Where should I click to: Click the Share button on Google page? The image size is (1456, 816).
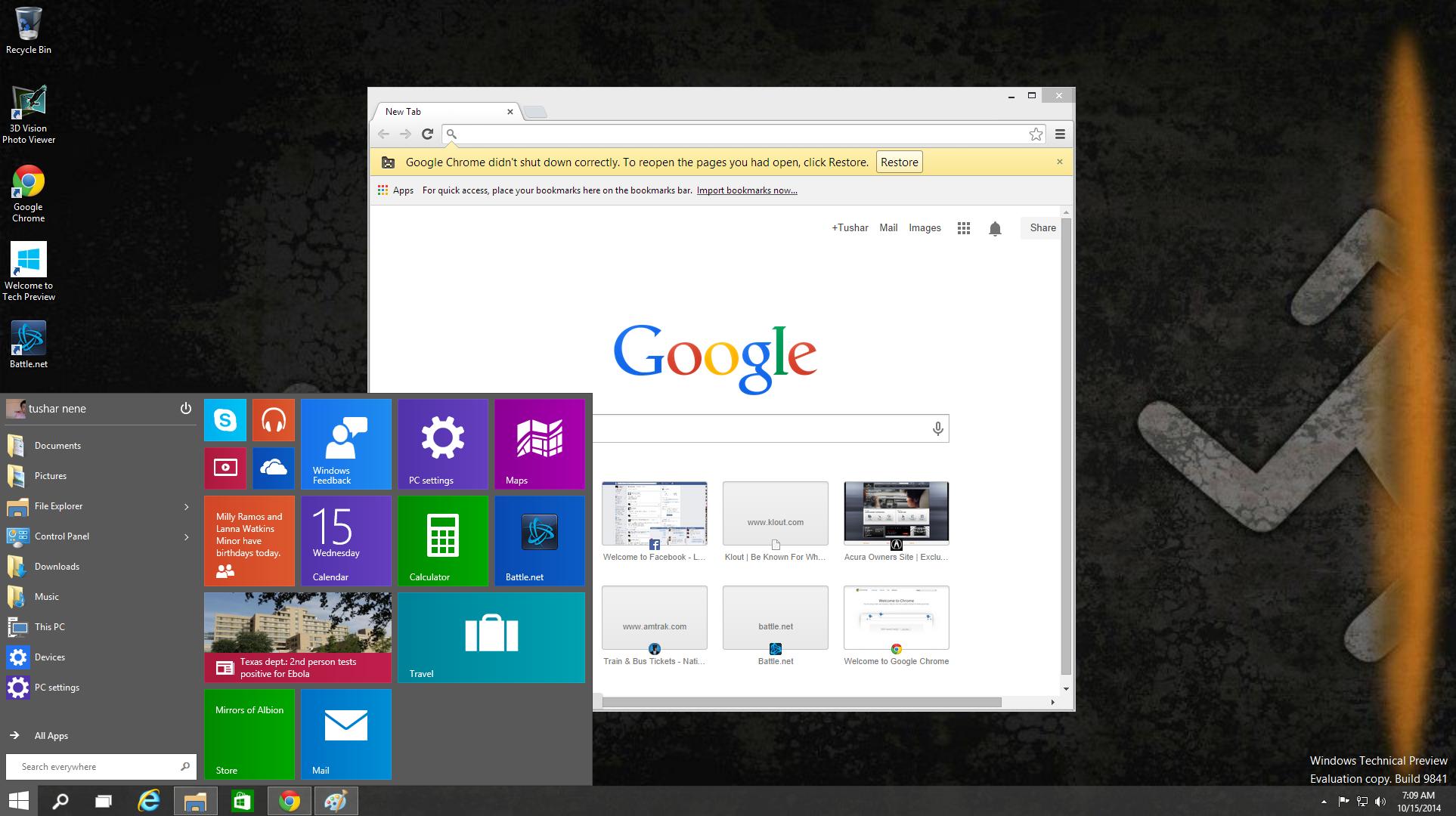tap(1042, 228)
